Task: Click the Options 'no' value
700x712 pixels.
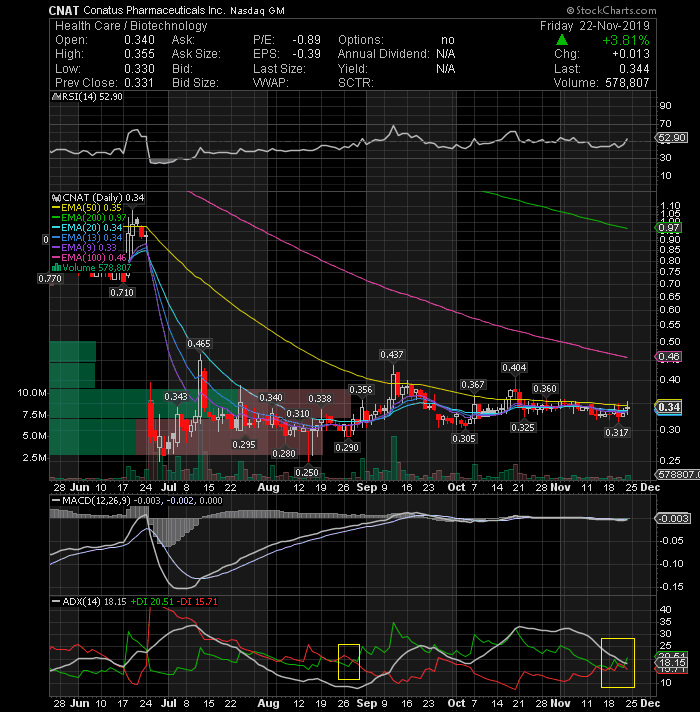Action: pos(448,40)
